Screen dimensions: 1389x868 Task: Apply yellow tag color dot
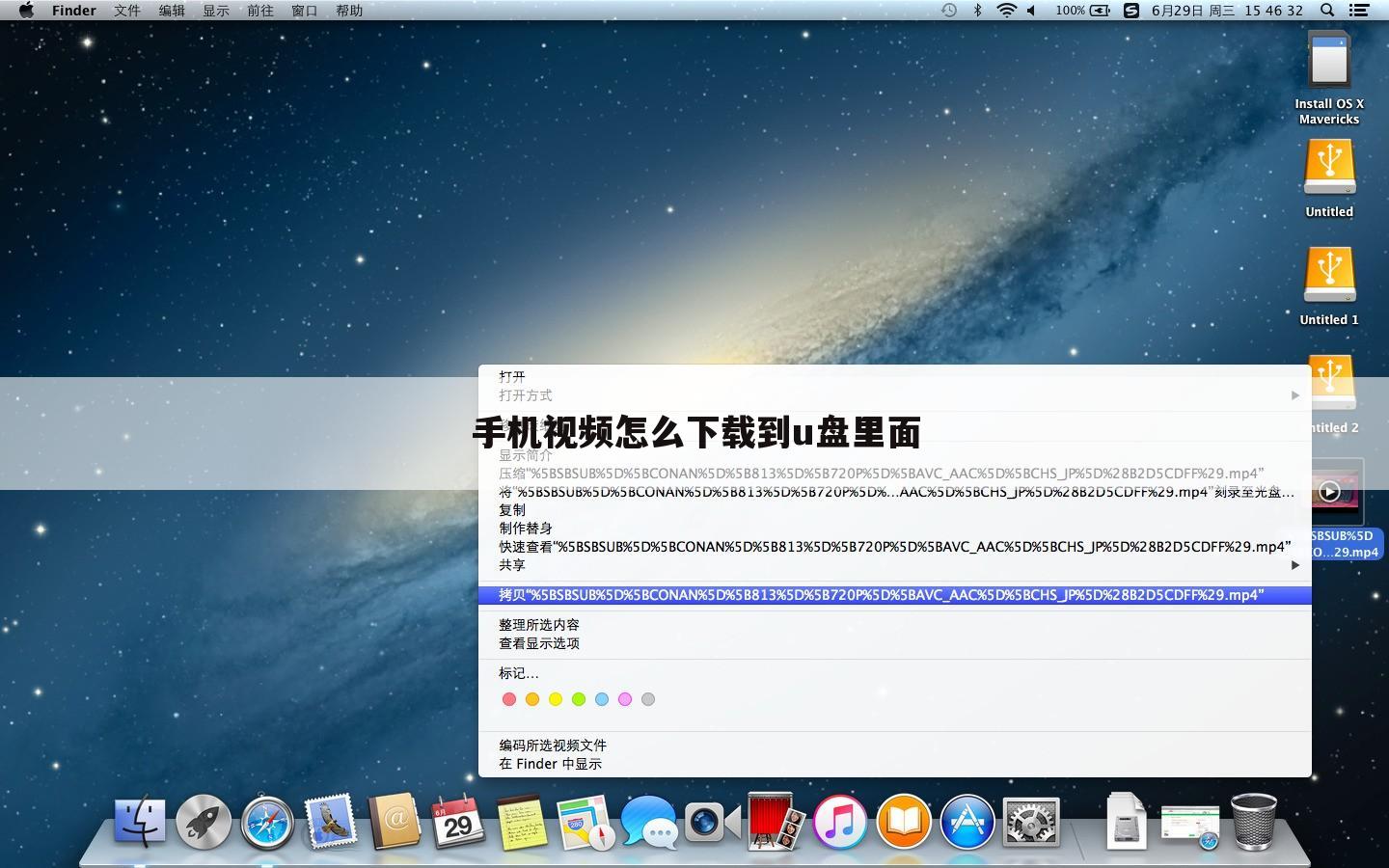[556, 699]
